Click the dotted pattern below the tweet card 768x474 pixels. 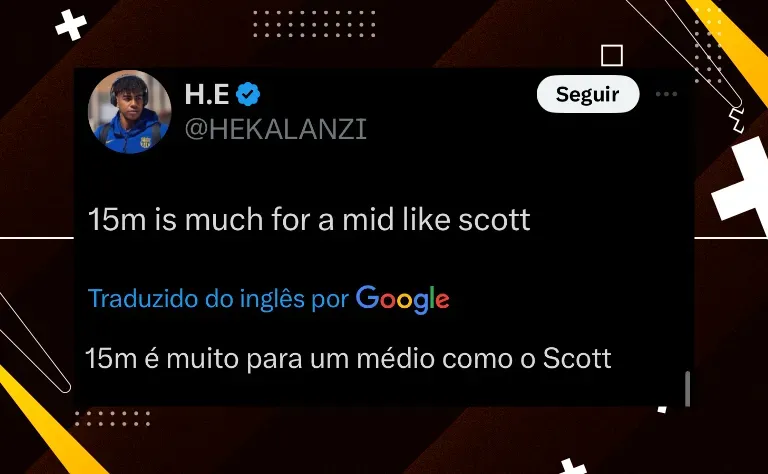tap(112, 419)
